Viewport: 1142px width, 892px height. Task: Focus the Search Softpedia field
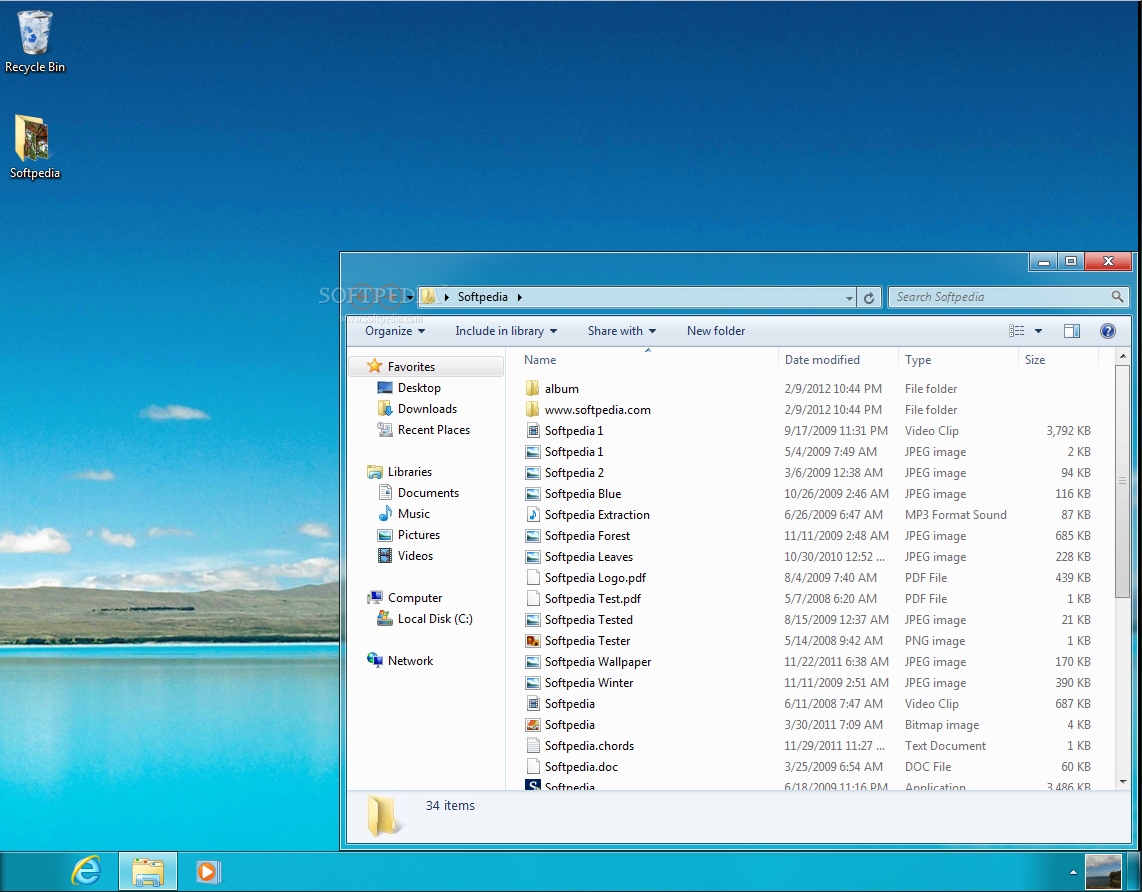pyautogui.click(x=1009, y=296)
